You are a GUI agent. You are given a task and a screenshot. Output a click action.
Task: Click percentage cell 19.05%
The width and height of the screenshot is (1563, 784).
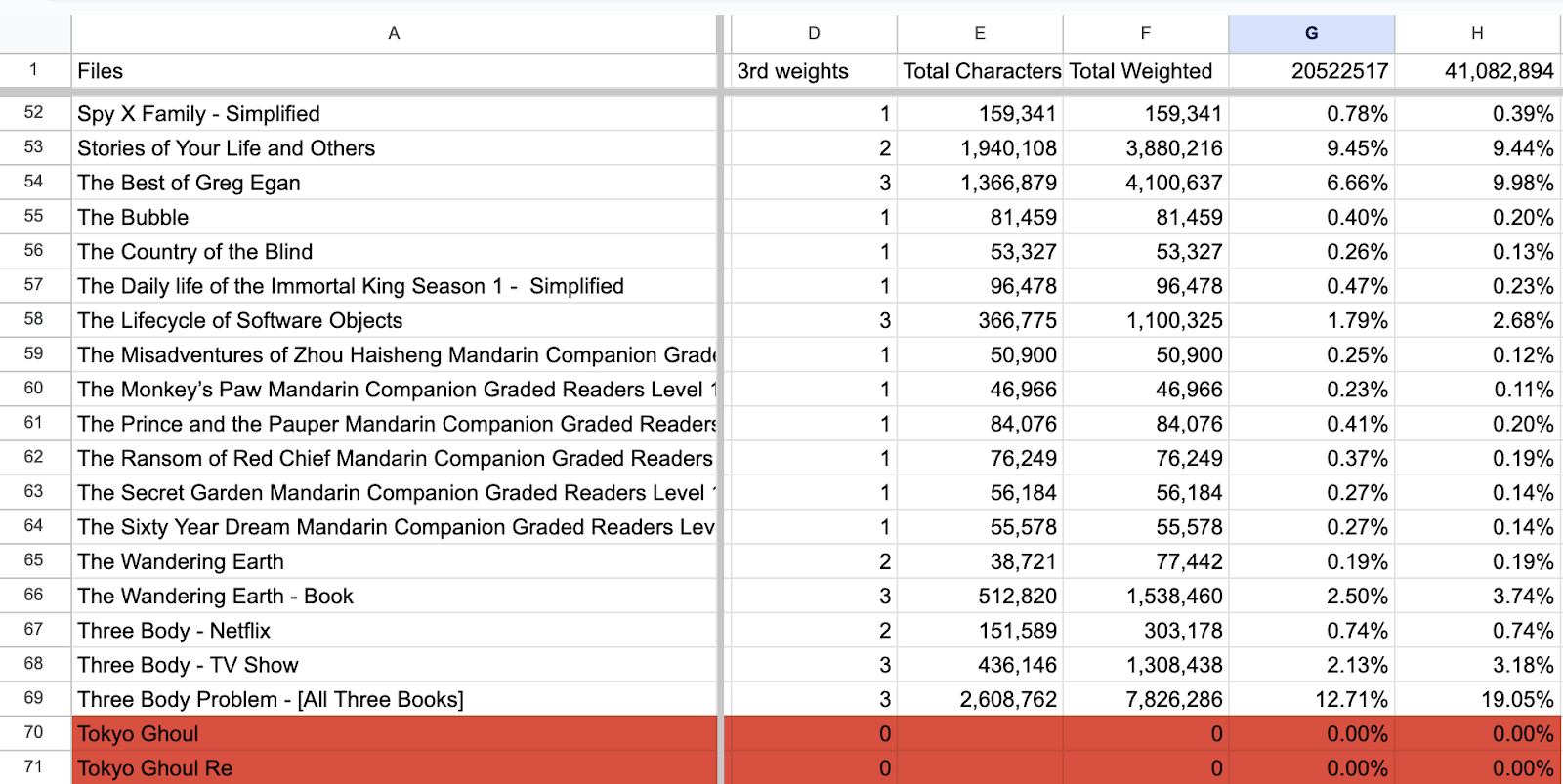[1478, 699]
